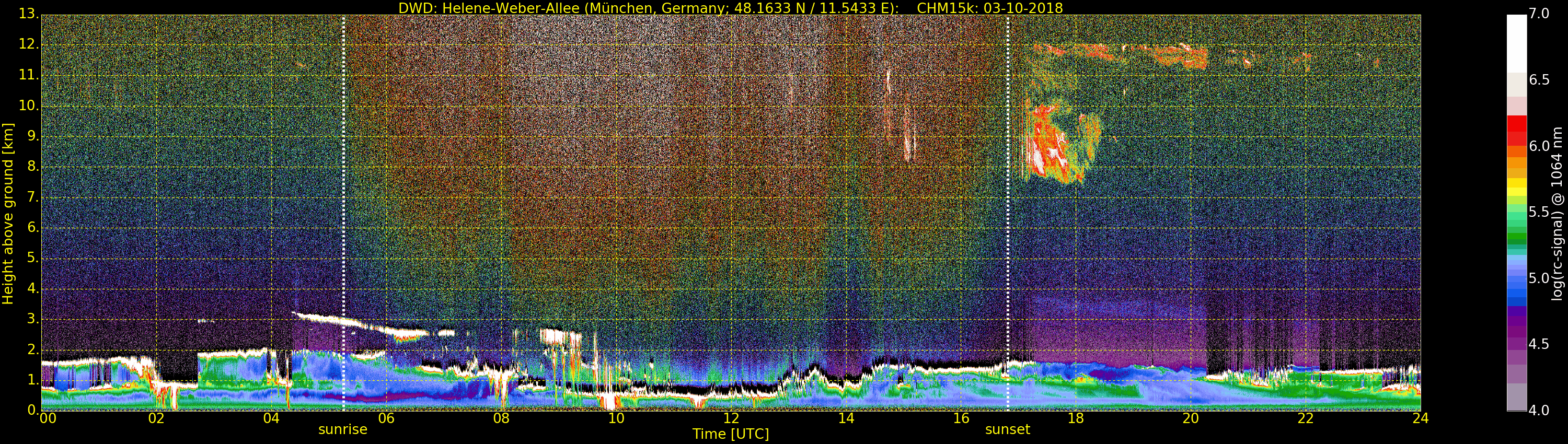This screenshot has width=1568, height=444.
Task: Click the height axis tick label 3
Action: (32, 319)
